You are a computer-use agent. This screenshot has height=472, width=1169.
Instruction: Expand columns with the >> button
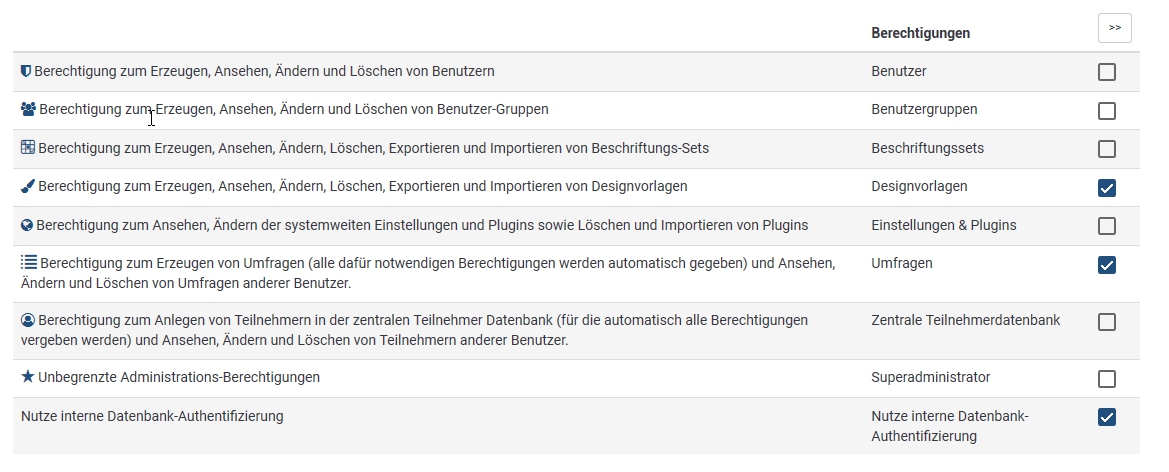point(1114,28)
